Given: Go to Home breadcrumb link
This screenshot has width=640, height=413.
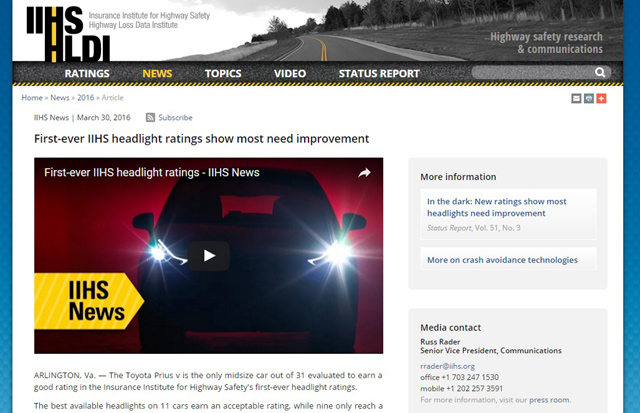Looking at the screenshot, I should (32, 98).
